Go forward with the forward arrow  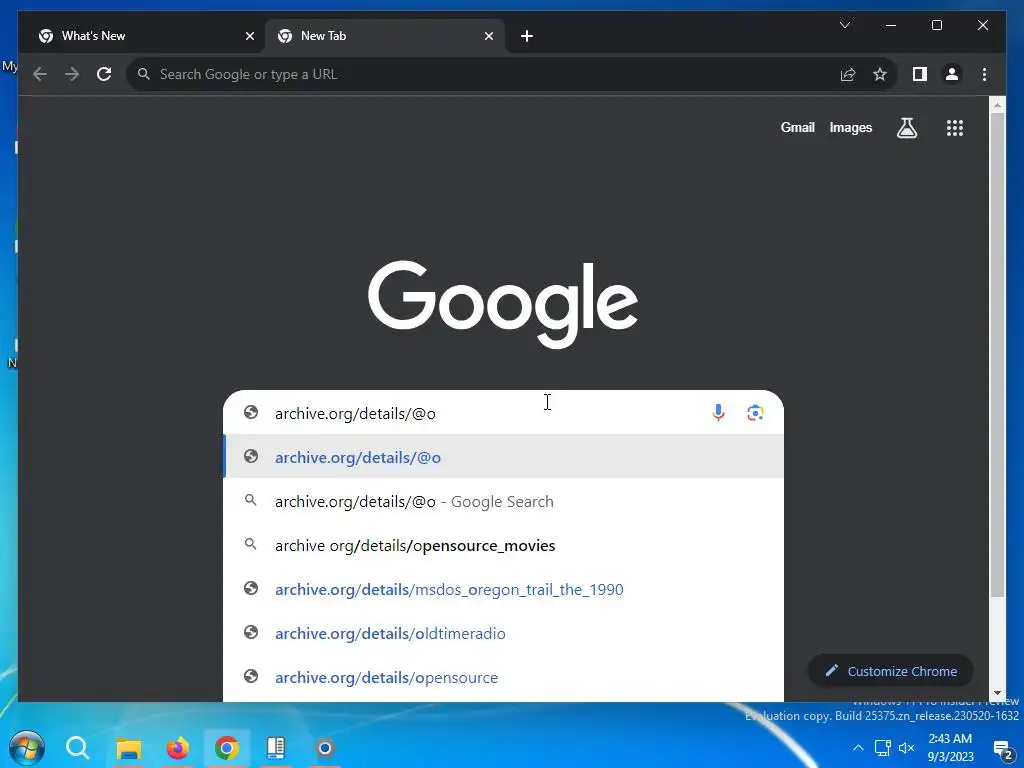pyautogui.click(x=72, y=74)
